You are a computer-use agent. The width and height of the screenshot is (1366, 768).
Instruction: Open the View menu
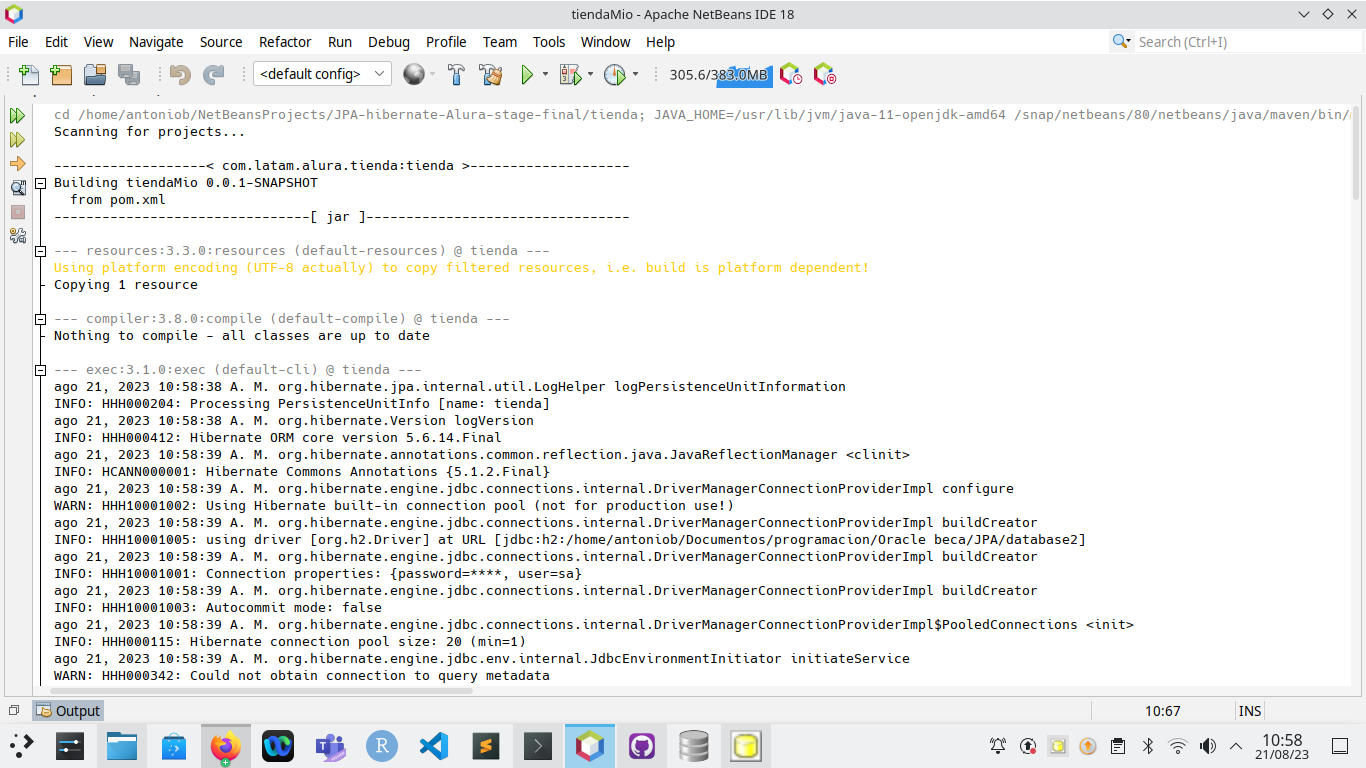(98, 42)
